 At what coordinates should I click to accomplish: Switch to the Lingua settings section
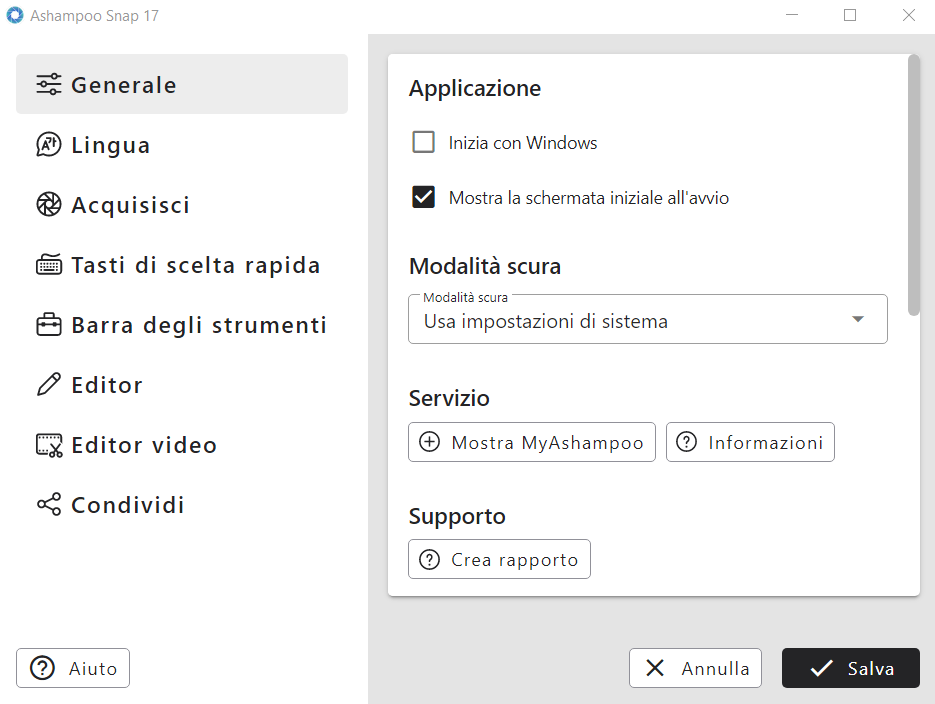click(x=182, y=145)
